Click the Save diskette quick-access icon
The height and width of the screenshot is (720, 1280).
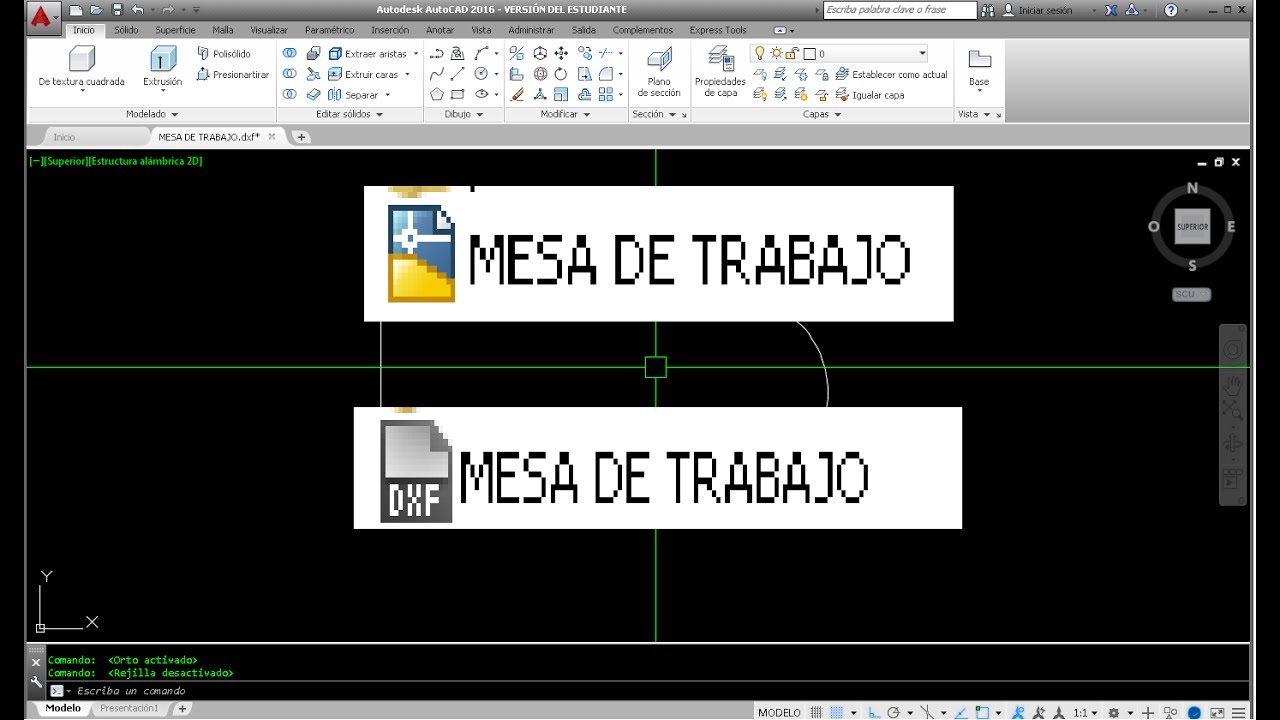click(x=117, y=10)
